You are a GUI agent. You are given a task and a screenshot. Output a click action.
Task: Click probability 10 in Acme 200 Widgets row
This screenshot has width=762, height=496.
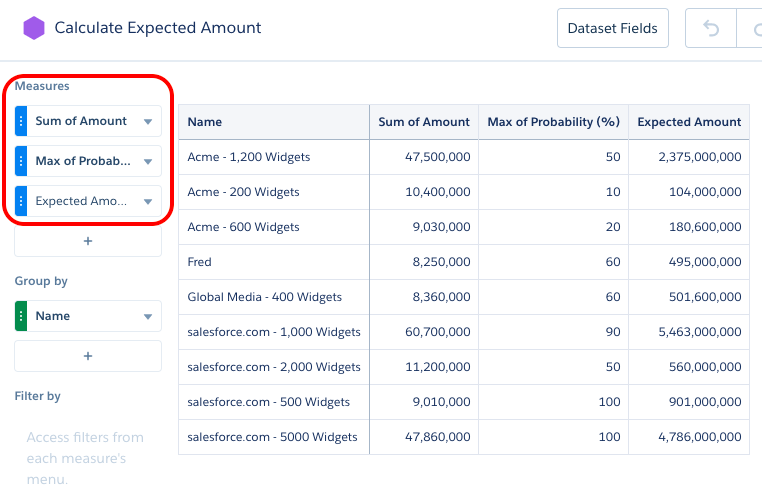tap(613, 192)
